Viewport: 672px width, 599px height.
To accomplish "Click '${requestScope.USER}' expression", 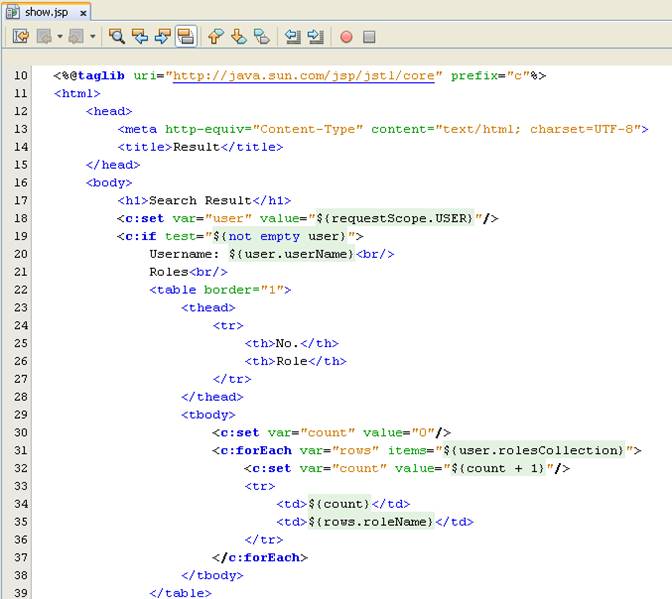I will [395, 219].
